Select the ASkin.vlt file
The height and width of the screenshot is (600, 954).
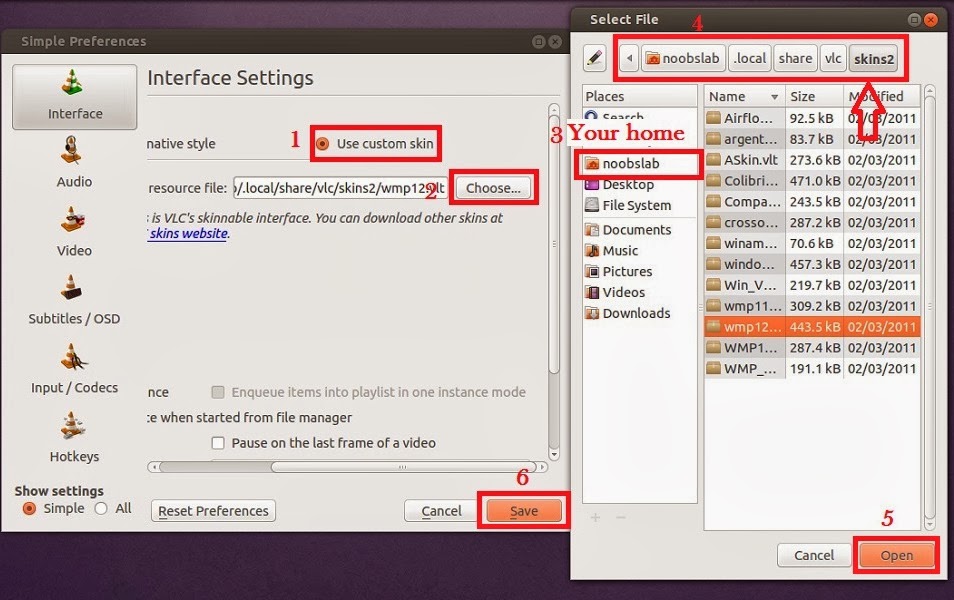812,160
